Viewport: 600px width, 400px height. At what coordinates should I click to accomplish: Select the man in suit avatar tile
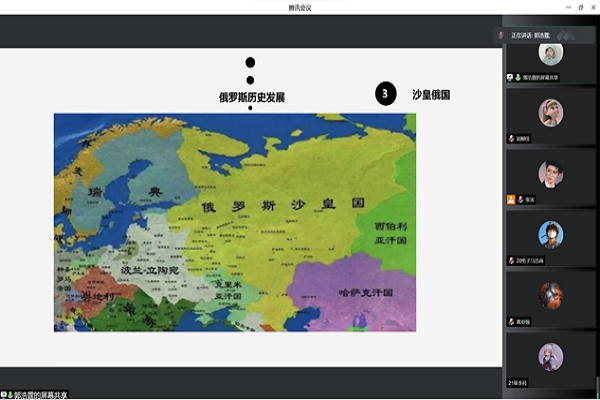click(x=551, y=172)
